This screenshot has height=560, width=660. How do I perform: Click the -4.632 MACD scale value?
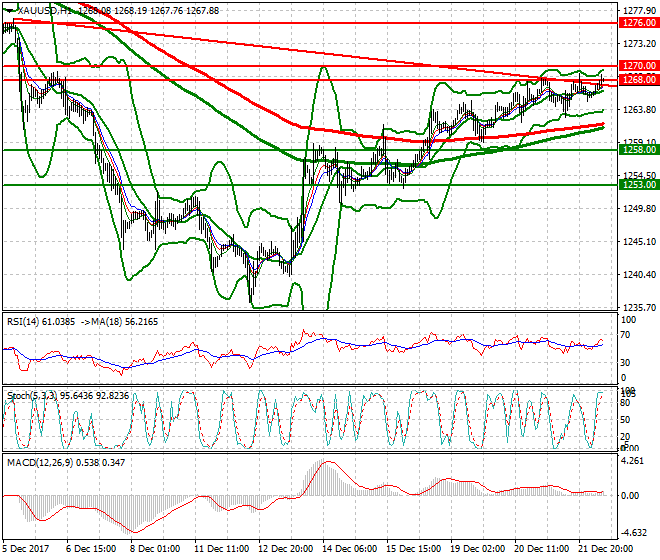(633, 533)
